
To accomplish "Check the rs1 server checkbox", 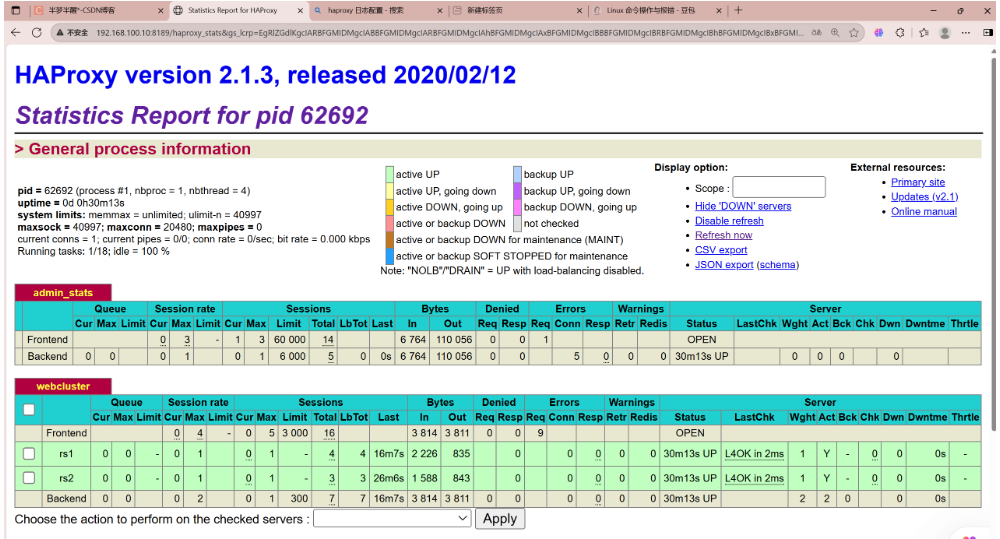I will [29, 454].
